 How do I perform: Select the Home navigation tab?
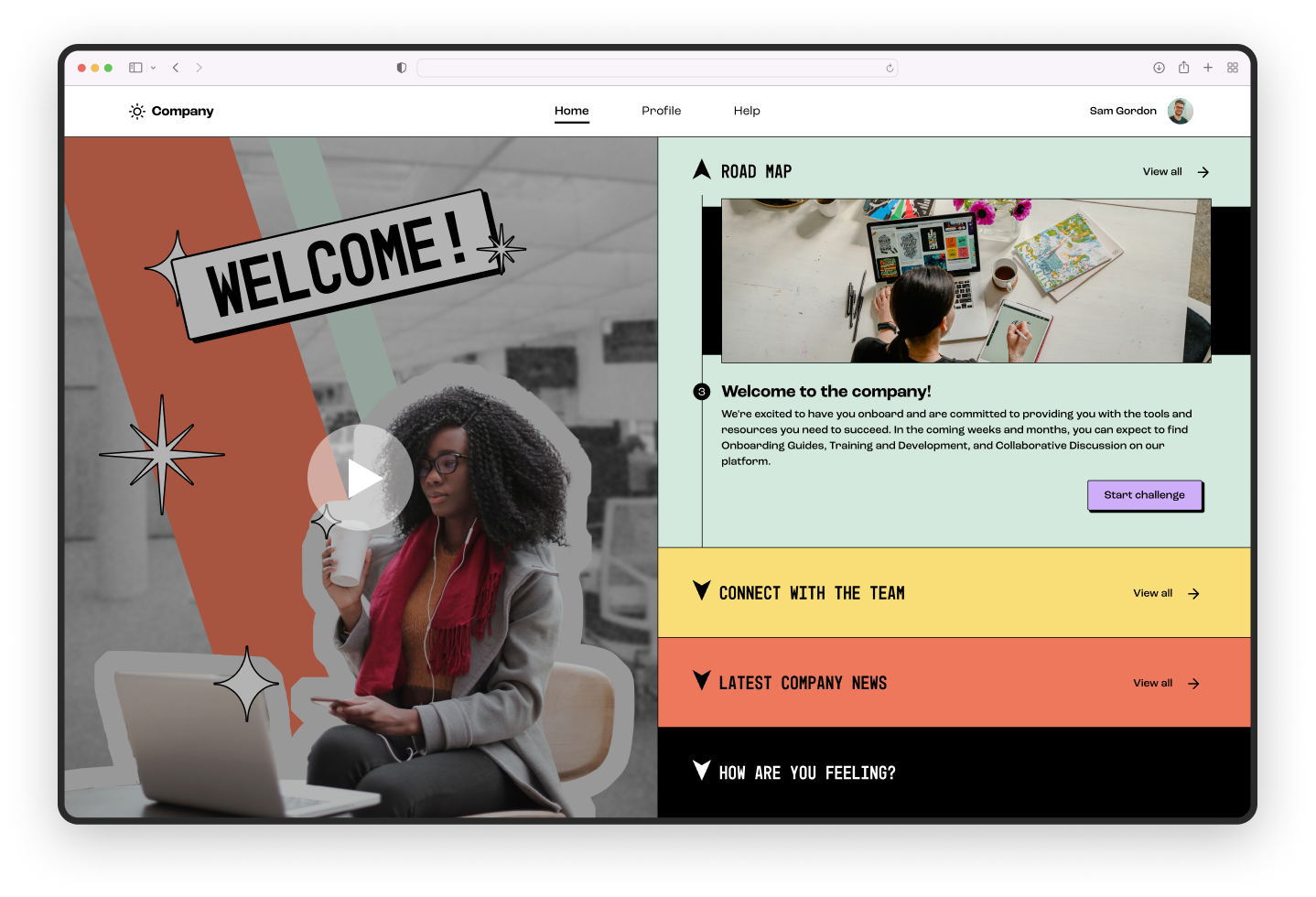[x=572, y=111]
